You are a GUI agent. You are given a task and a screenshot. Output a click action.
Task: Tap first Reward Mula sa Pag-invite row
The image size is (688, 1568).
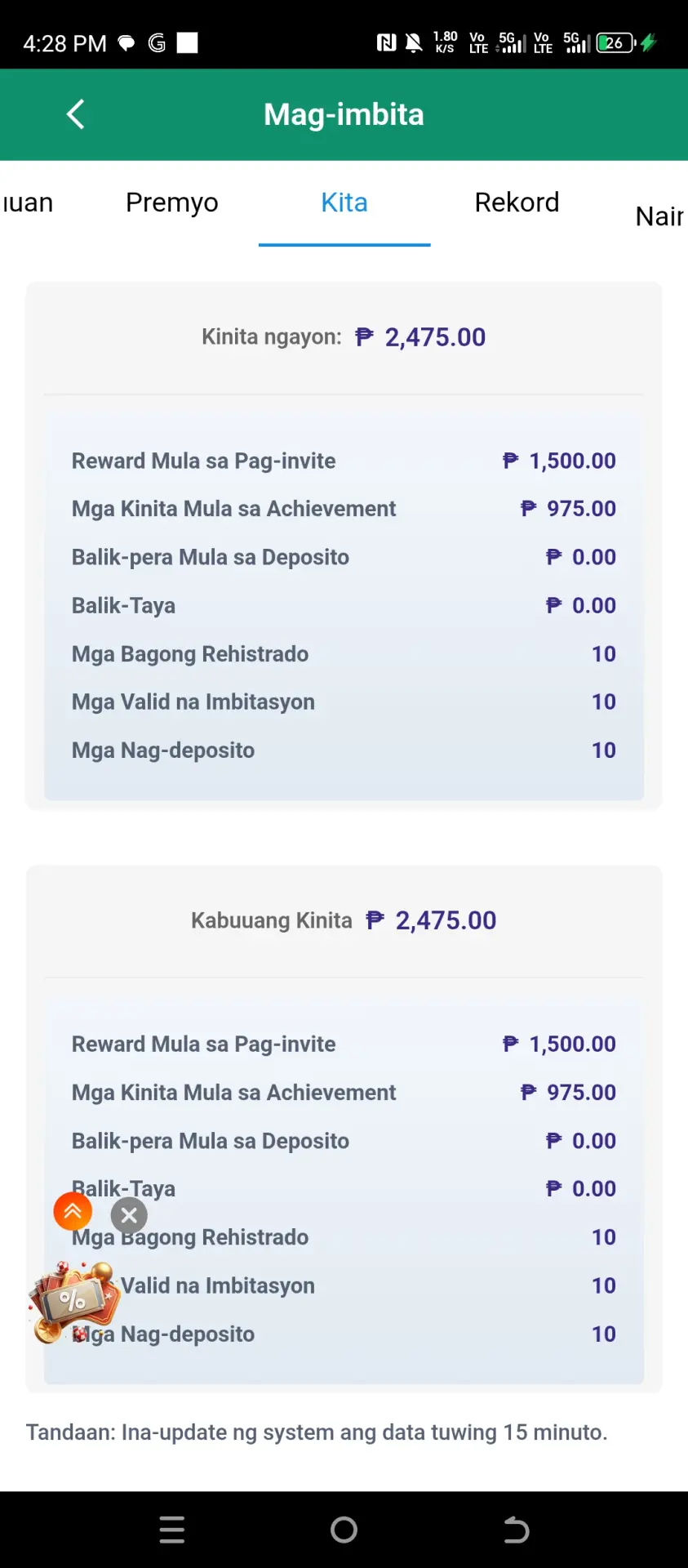[344, 461]
